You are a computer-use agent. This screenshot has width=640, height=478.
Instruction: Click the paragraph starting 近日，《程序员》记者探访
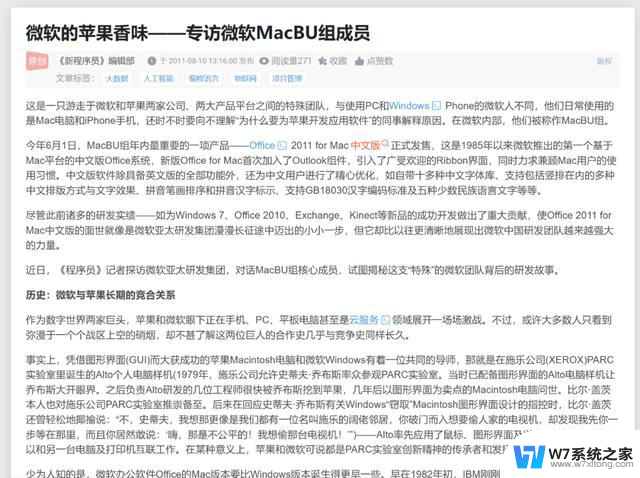click(x=294, y=270)
